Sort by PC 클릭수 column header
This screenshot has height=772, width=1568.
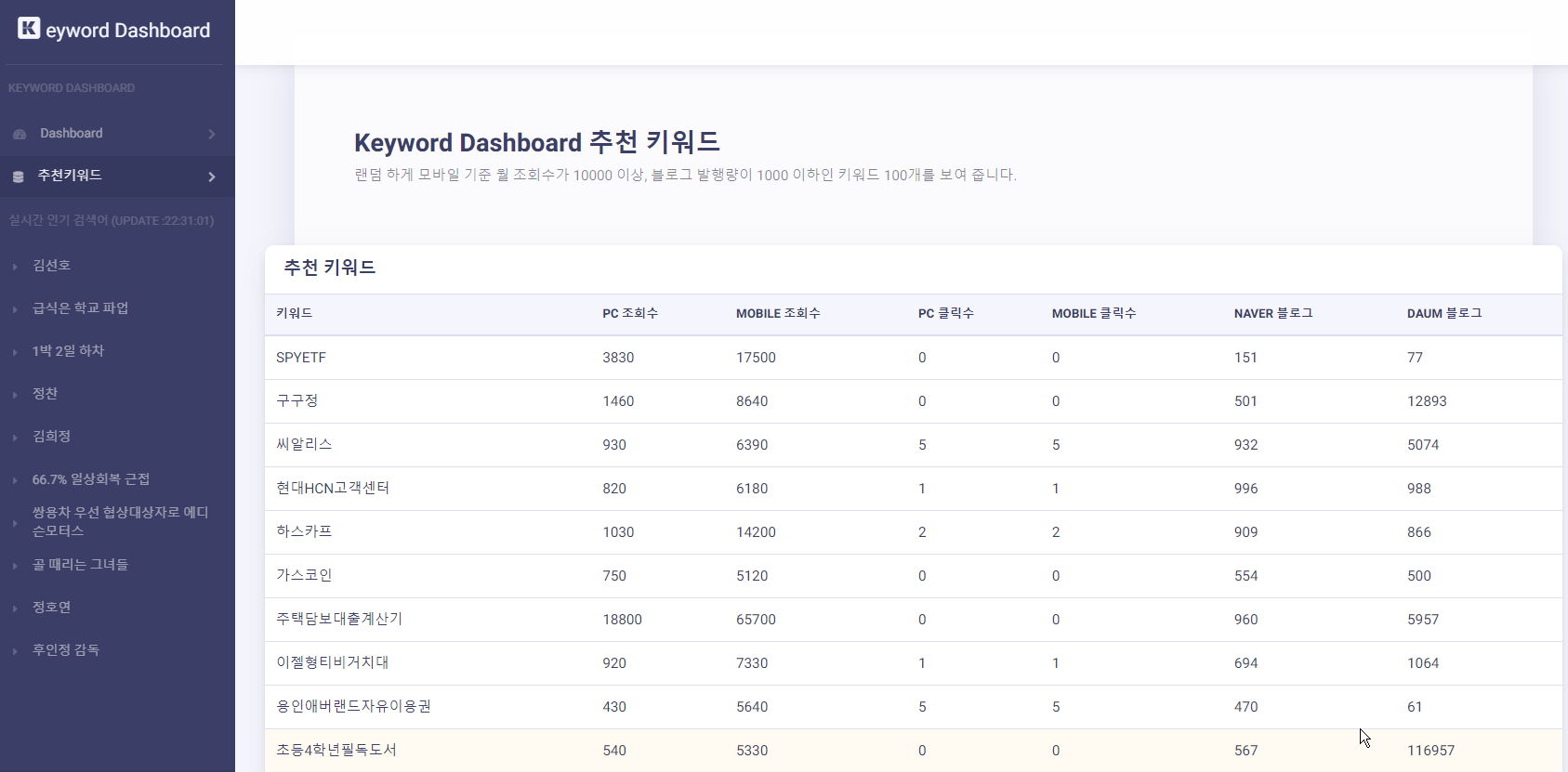tap(946, 313)
